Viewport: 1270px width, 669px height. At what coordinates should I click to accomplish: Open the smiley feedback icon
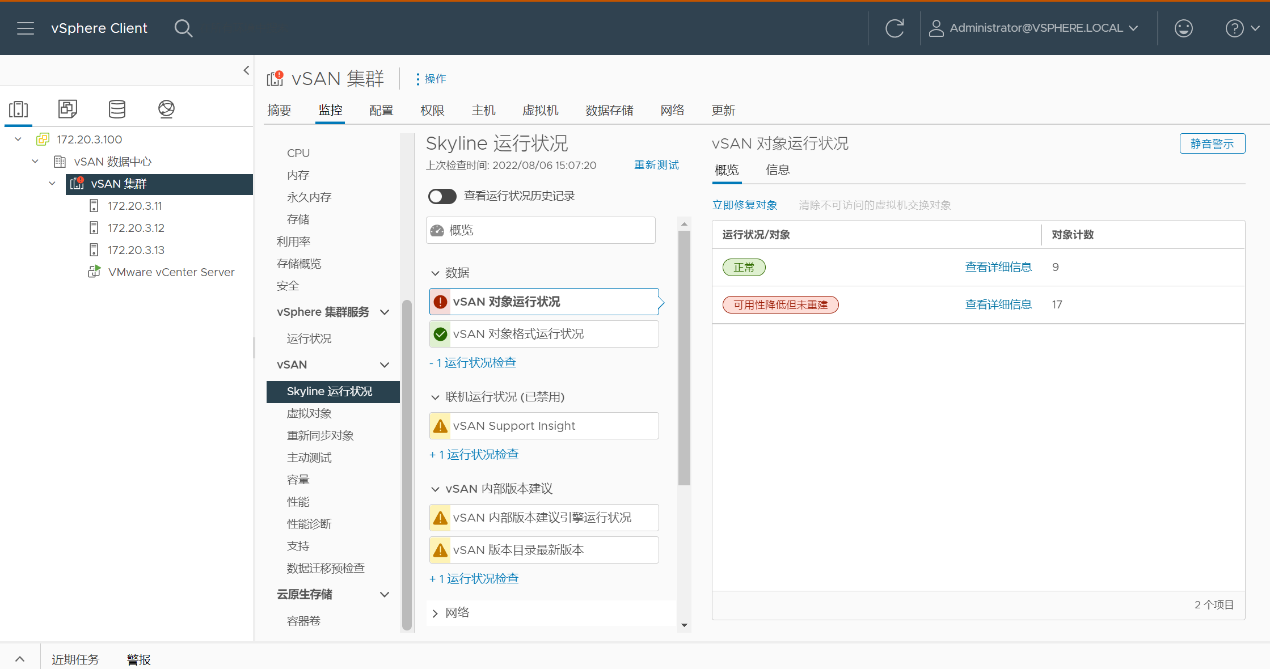click(1184, 28)
